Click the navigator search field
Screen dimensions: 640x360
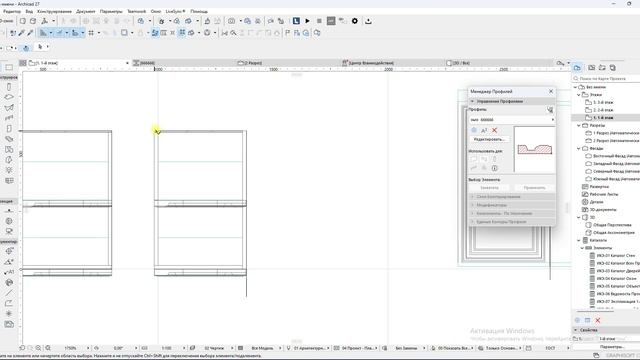(x=607, y=78)
